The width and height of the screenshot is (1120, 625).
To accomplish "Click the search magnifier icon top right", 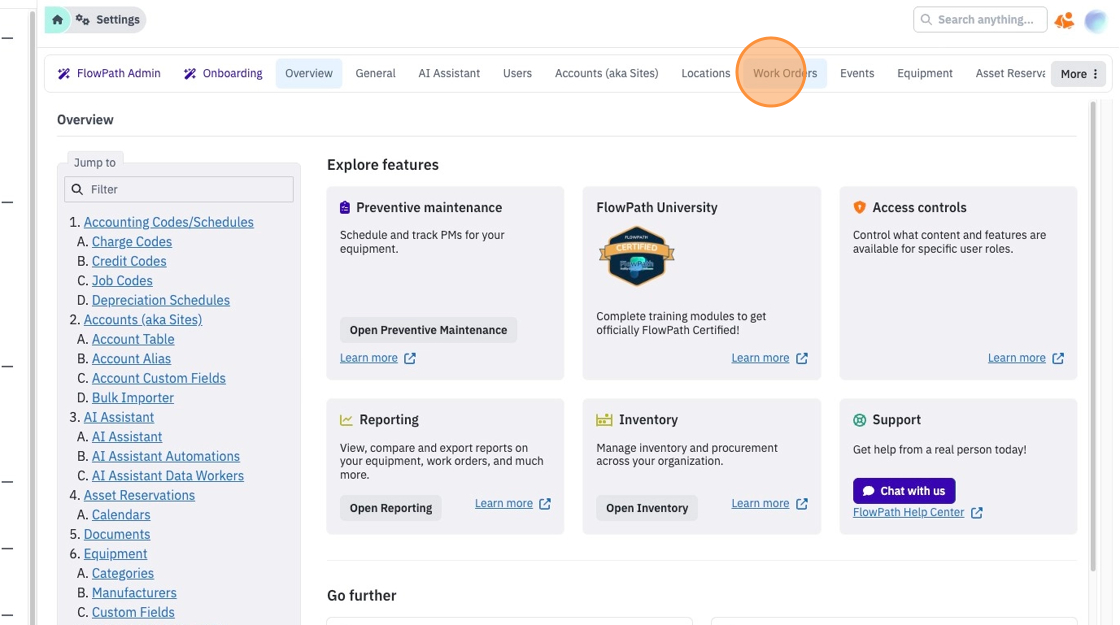I will [926, 20].
